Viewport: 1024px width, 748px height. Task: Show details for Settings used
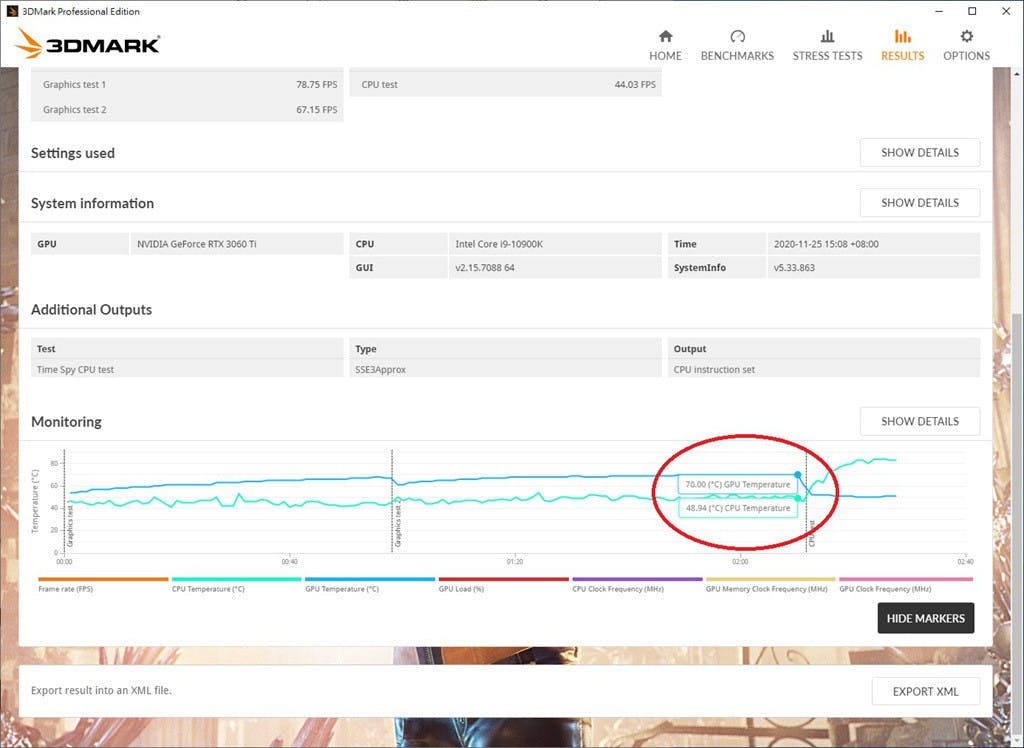[920, 152]
